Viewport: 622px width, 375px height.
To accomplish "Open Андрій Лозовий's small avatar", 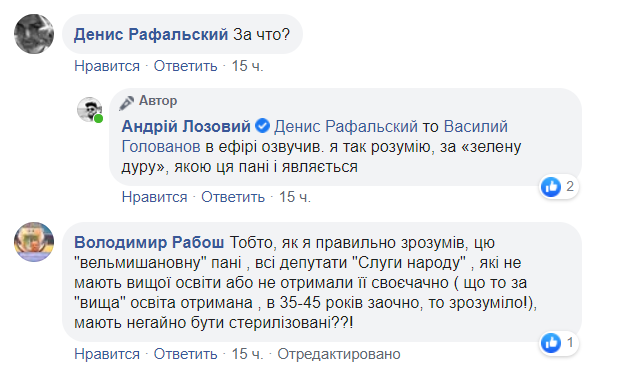I will pyautogui.click(x=90, y=109).
